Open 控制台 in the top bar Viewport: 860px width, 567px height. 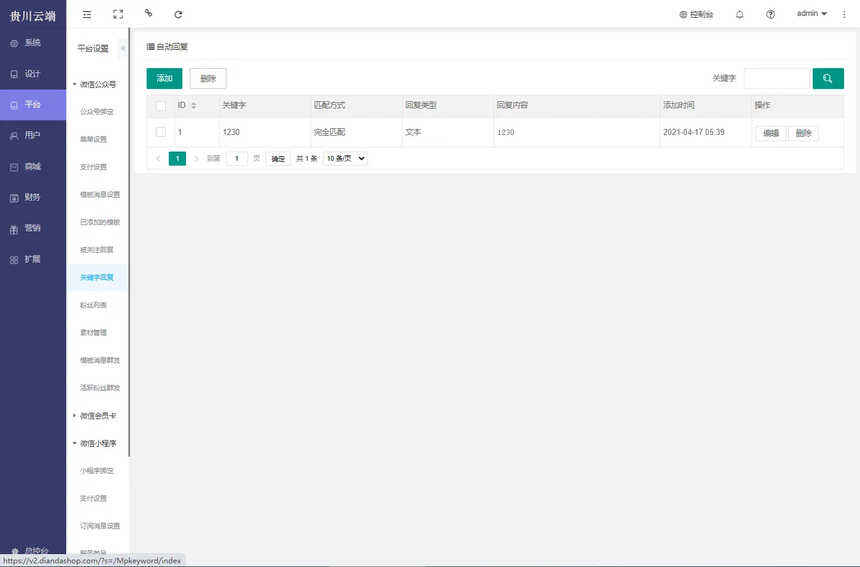pos(696,14)
